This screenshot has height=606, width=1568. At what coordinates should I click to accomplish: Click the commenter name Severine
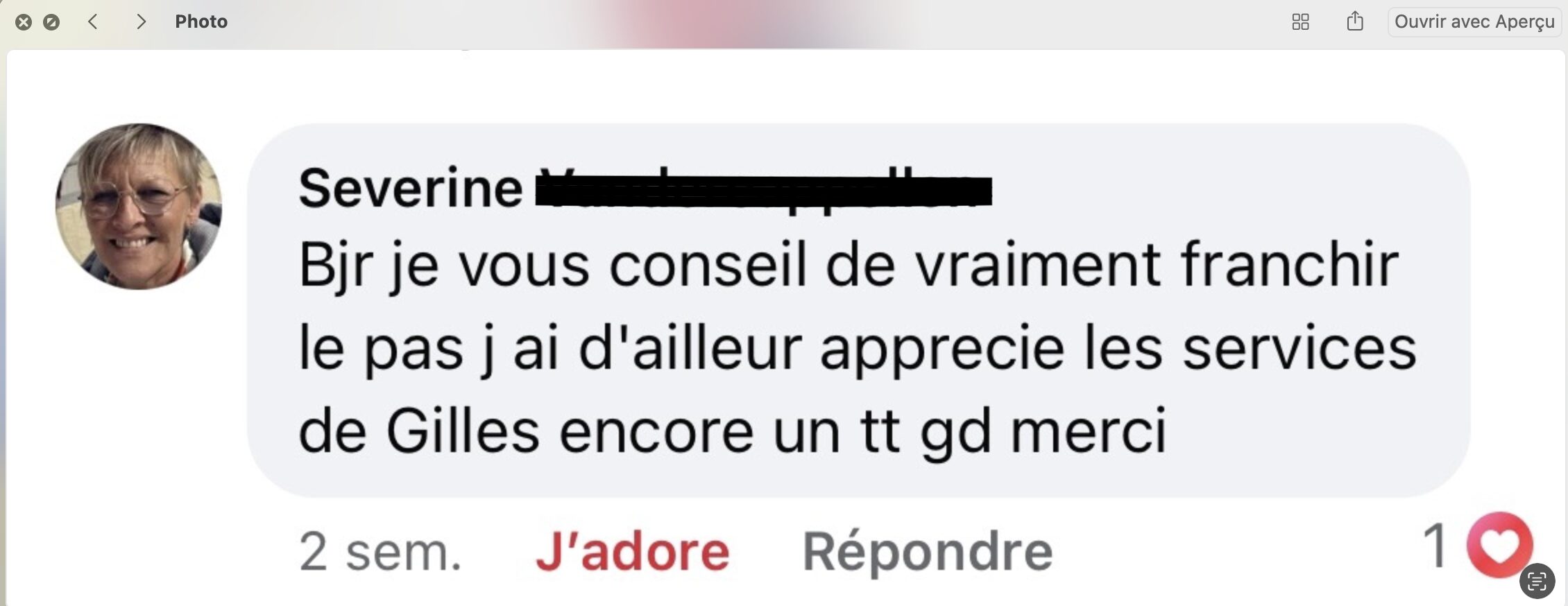pos(411,188)
